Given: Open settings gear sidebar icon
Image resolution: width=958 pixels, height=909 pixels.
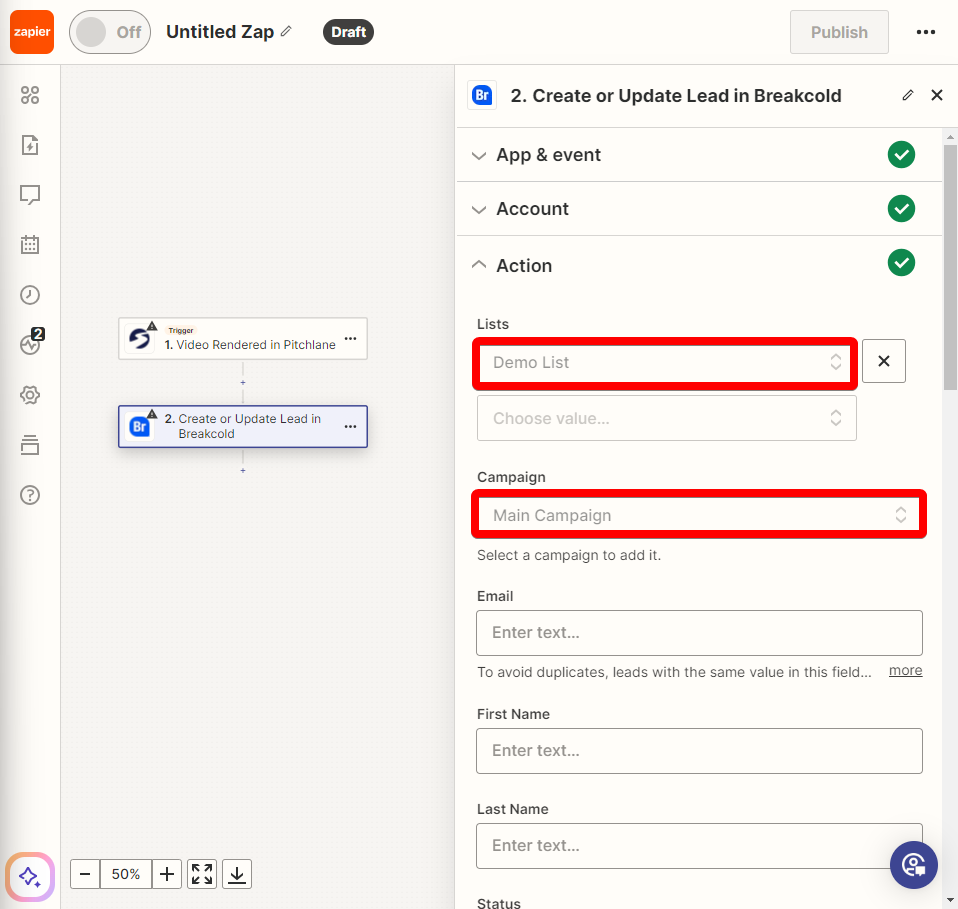Looking at the screenshot, I should click(x=30, y=395).
